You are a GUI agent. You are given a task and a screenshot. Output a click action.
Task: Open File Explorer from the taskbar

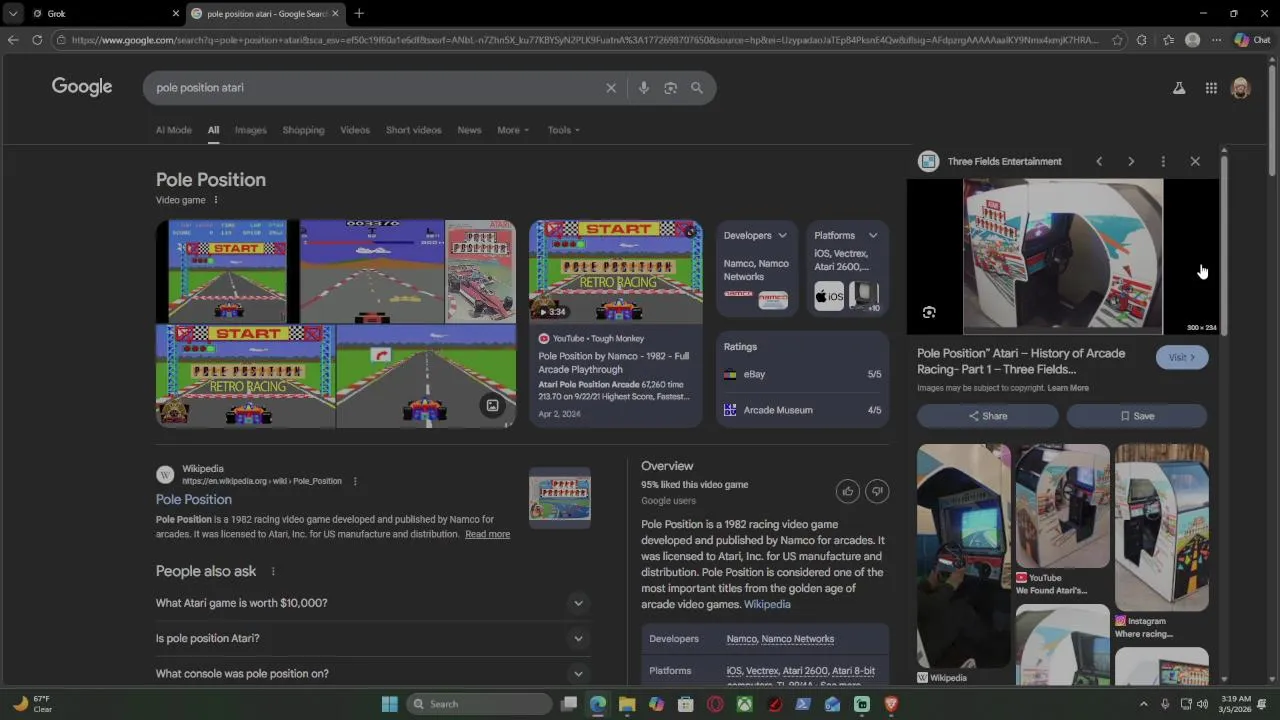[x=627, y=704]
